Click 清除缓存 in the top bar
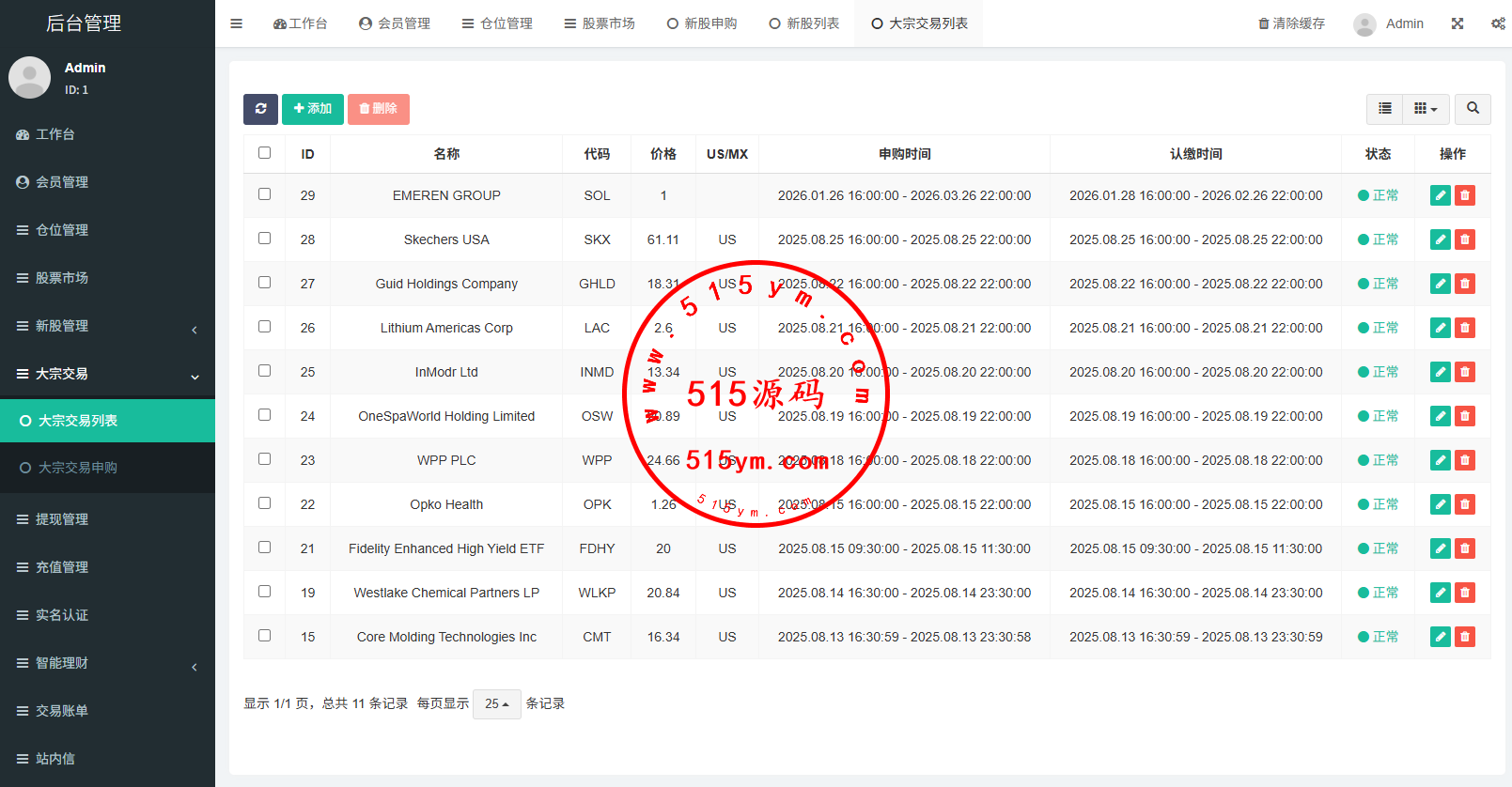Screen dimensions: 1512x787 [1291, 23]
